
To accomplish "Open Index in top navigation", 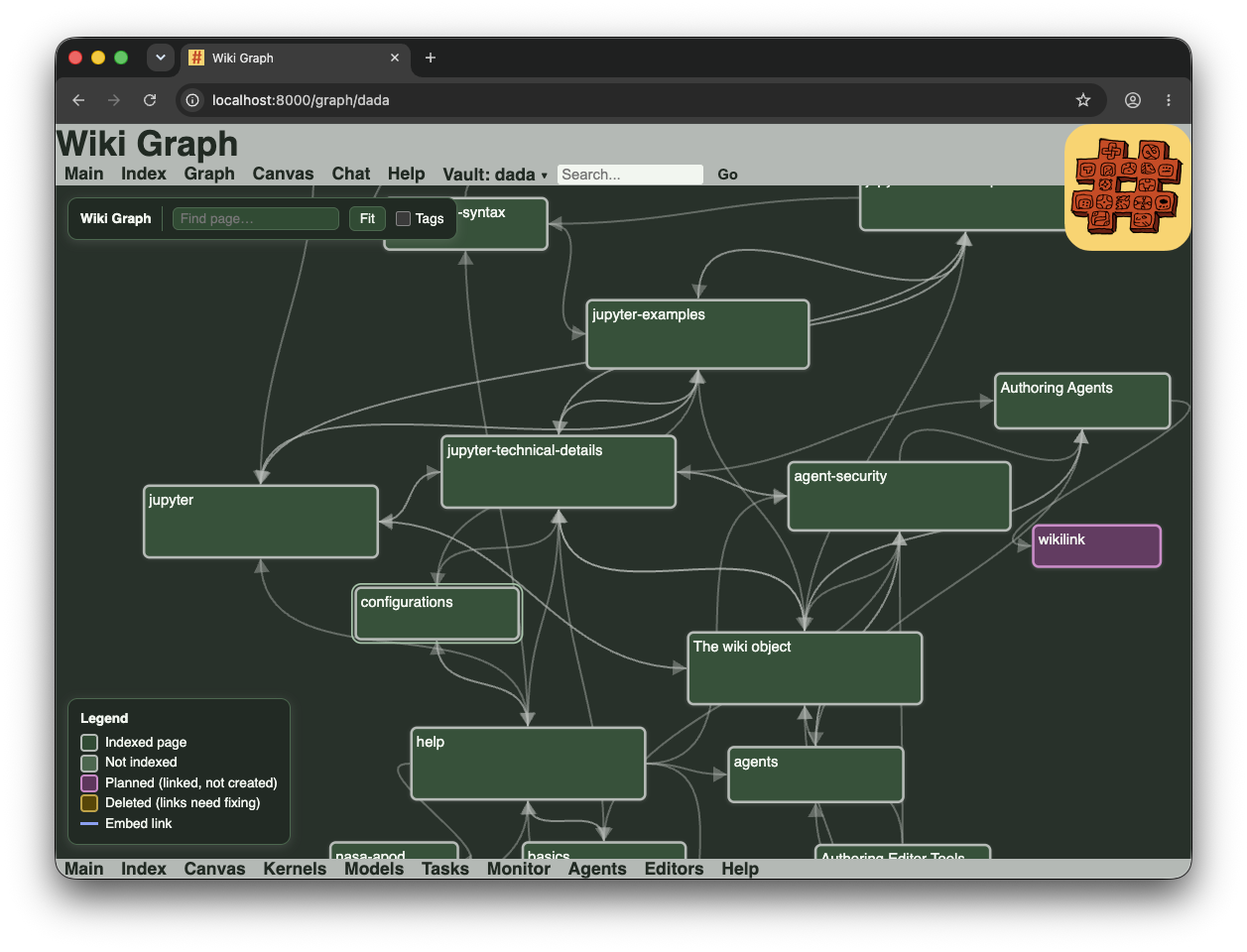I will pos(144,174).
